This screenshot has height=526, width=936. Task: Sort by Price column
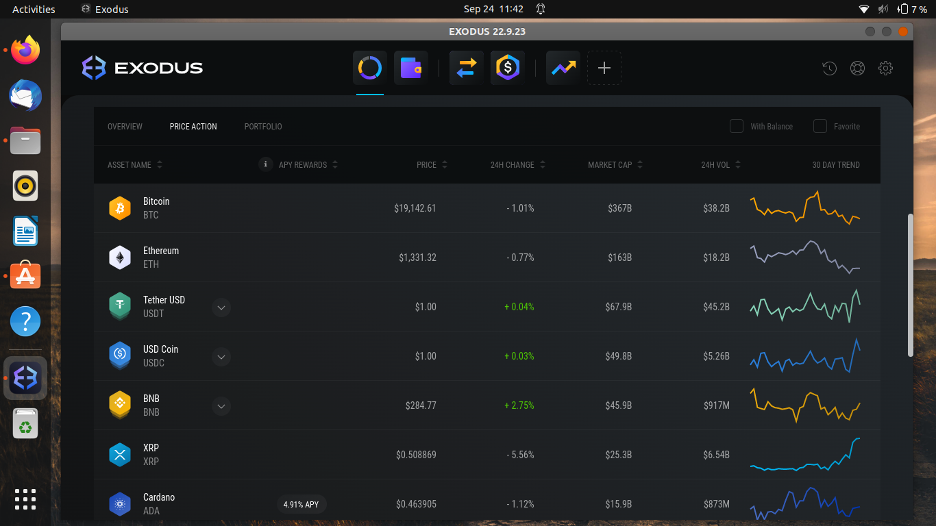432,165
